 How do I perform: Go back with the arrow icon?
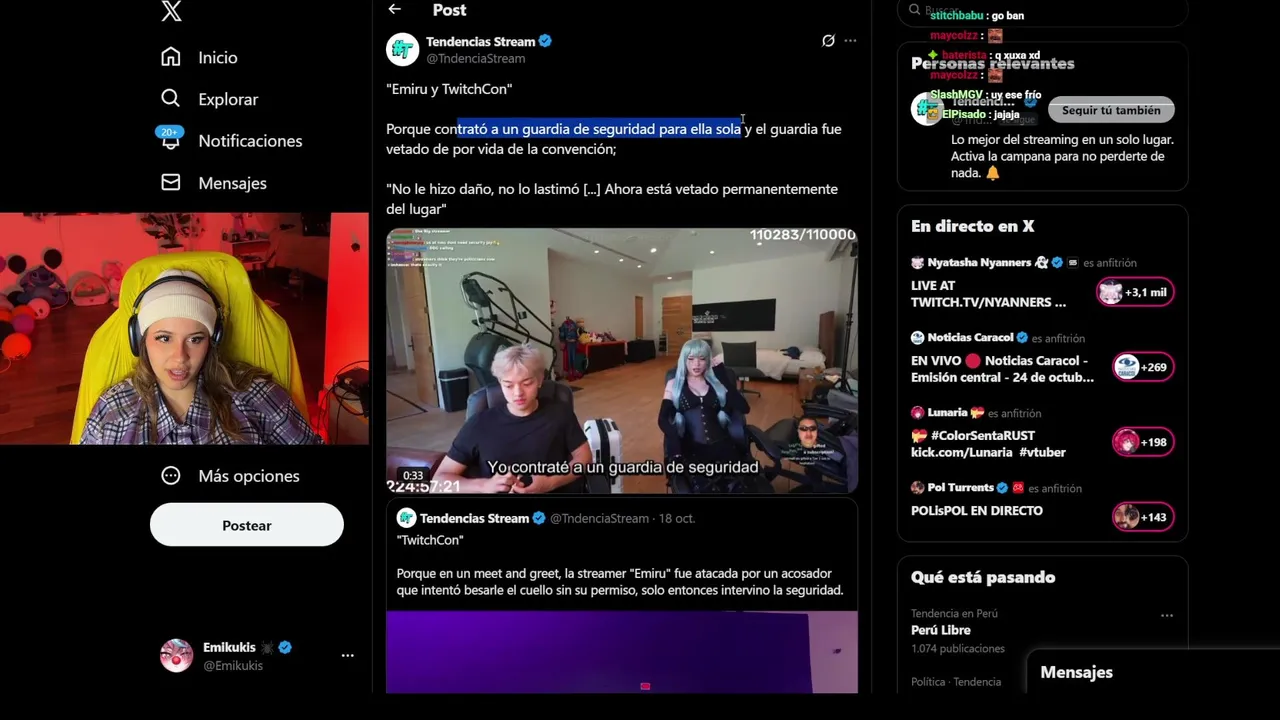click(x=395, y=9)
